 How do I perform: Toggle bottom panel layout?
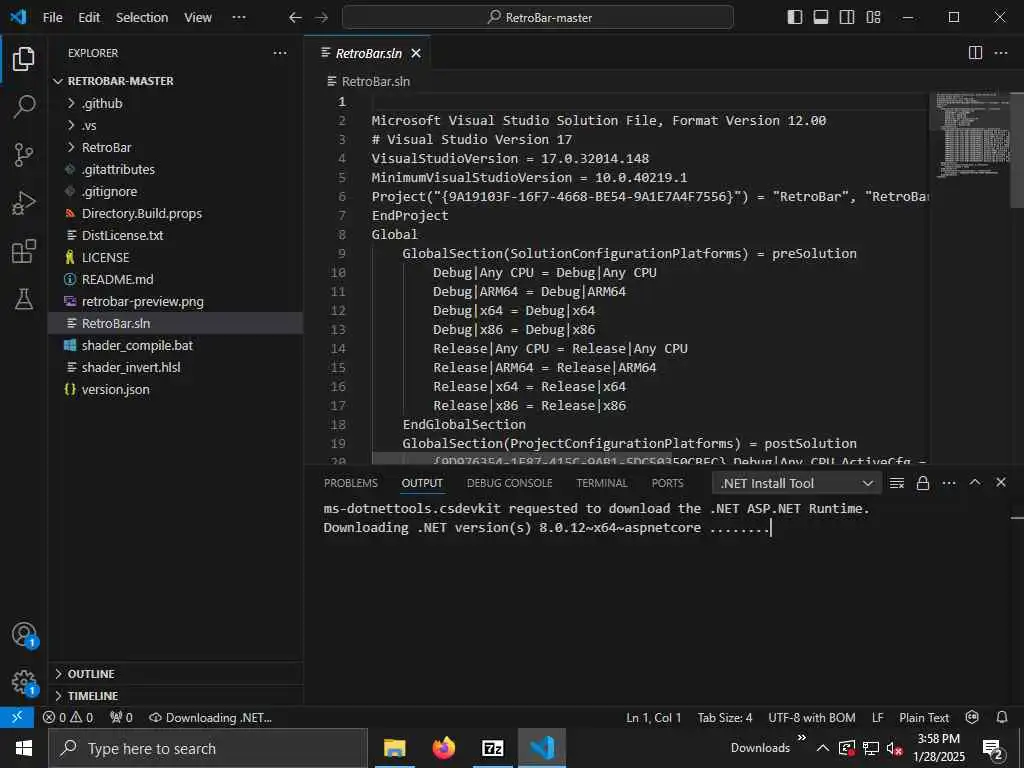coord(821,17)
